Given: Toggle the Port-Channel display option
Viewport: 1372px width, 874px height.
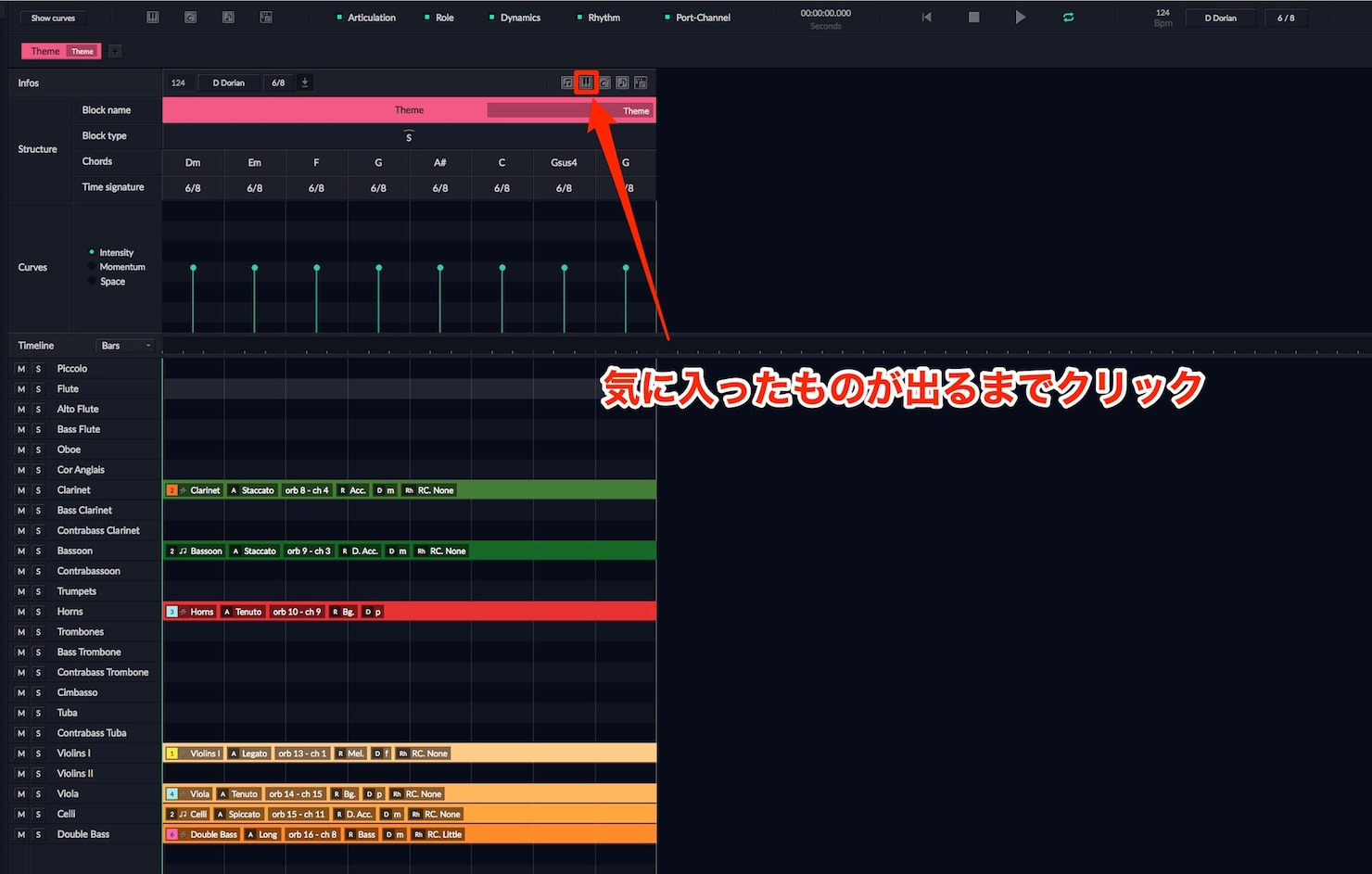Looking at the screenshot, I should click(x=697, y=18).
